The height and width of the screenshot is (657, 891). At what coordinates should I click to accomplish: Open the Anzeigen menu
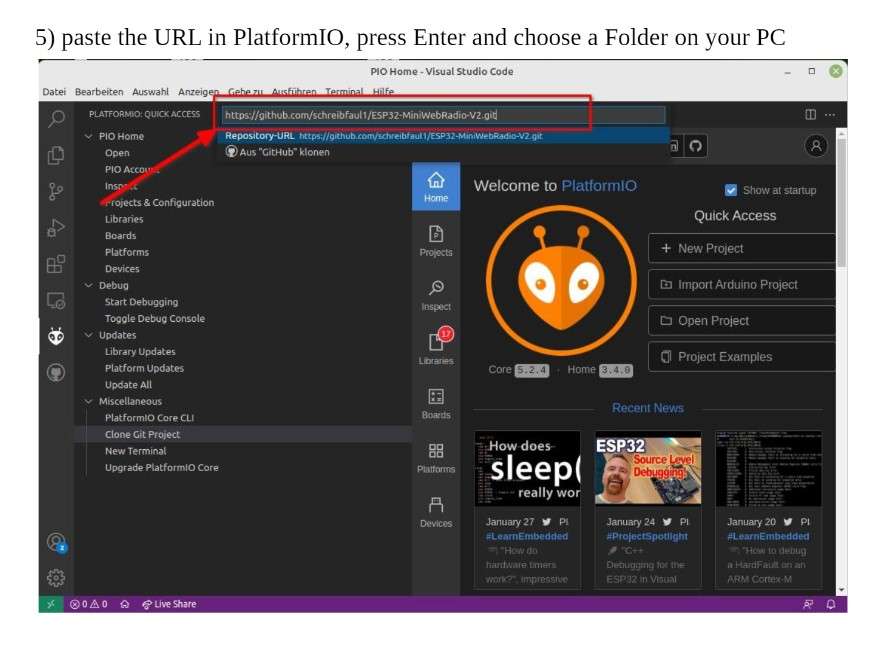click(198, 92)
